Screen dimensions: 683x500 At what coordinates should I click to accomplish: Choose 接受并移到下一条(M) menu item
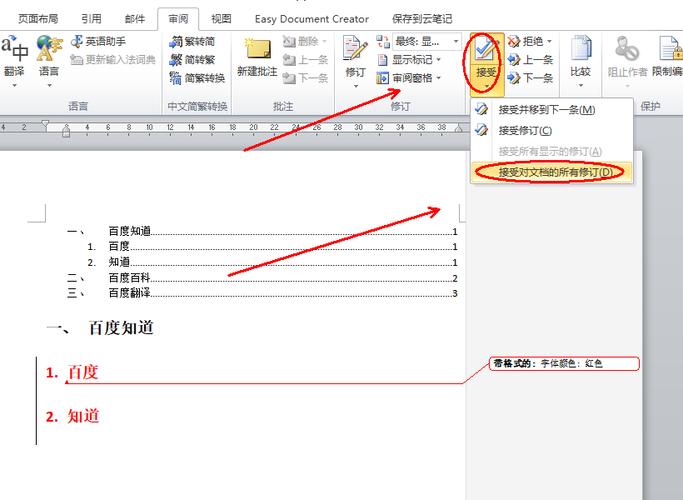(x=551, y=110)
